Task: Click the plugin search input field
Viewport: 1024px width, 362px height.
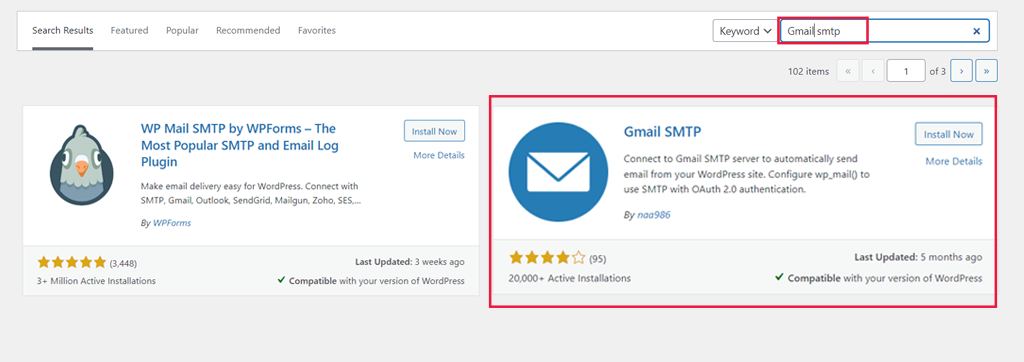Action: click(884, 31)
